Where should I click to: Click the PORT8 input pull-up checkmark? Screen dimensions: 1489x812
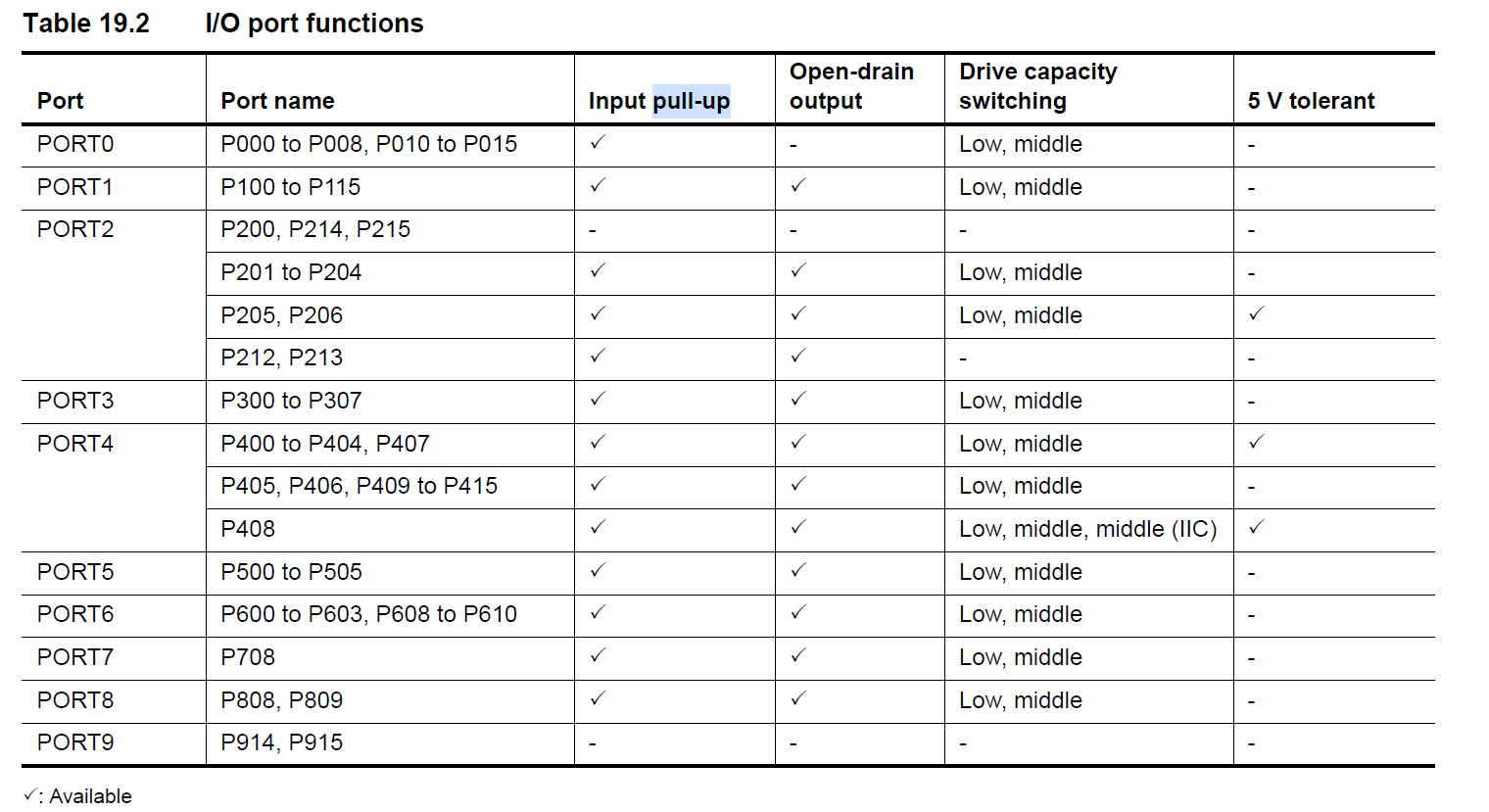598,698
